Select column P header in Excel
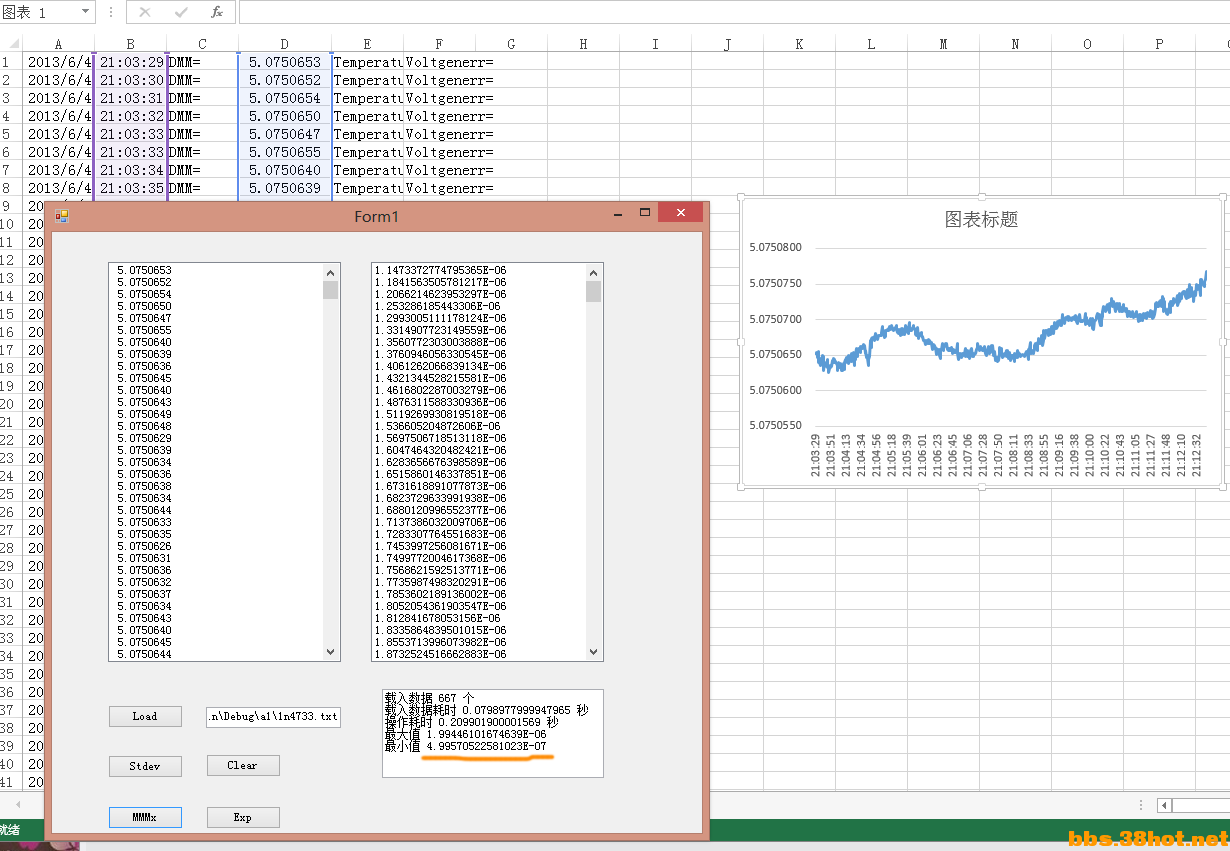 click(x=1159, y=44)
